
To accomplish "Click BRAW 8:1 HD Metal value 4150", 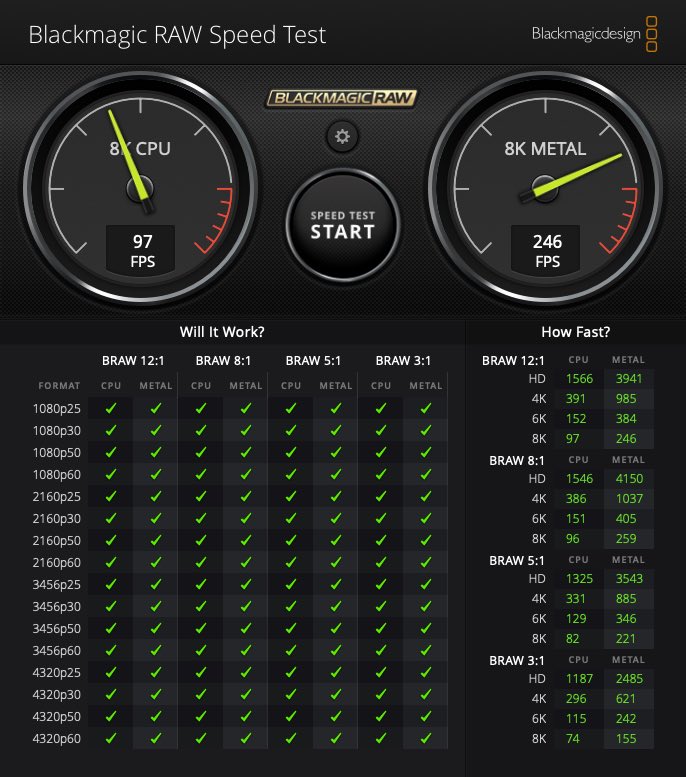I will coord(629,479).
